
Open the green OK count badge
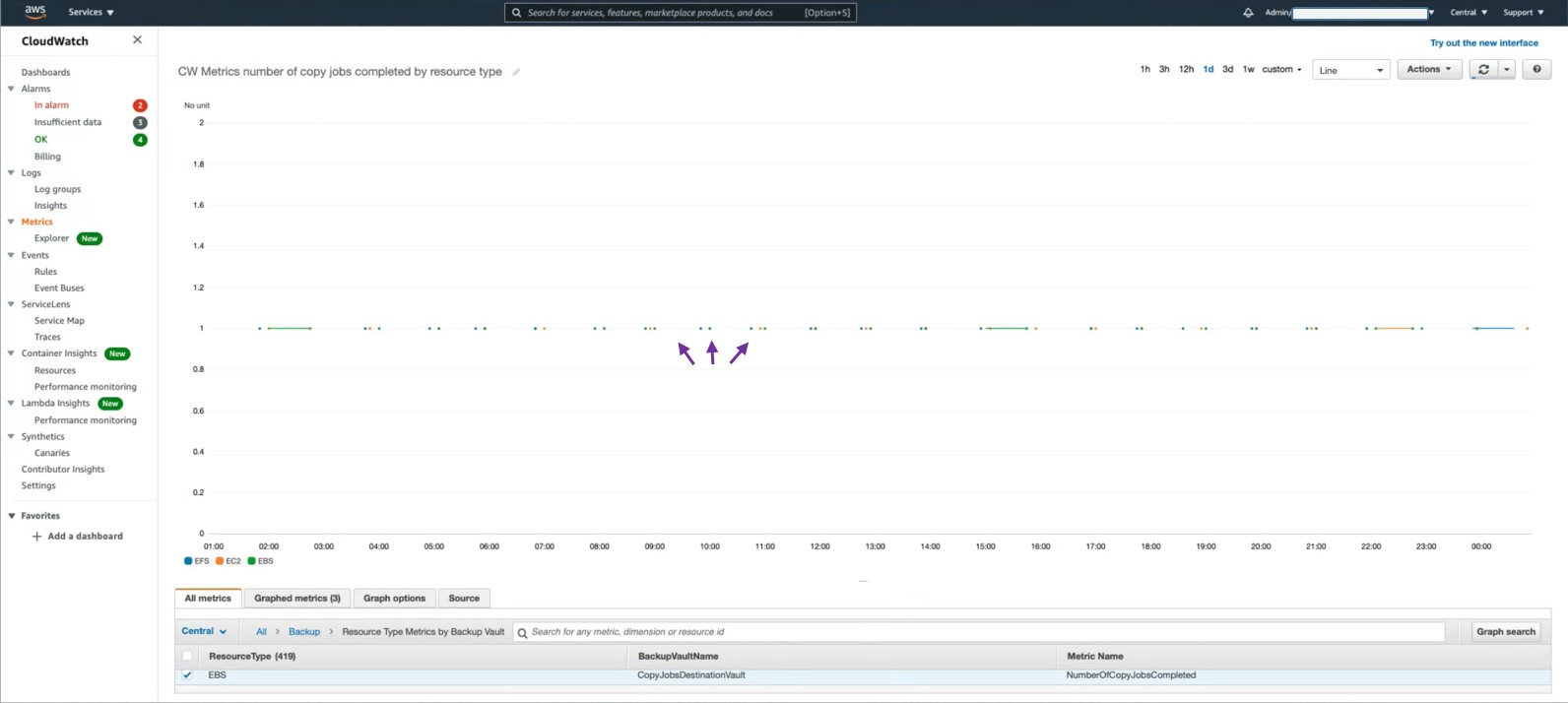[140, 140]
